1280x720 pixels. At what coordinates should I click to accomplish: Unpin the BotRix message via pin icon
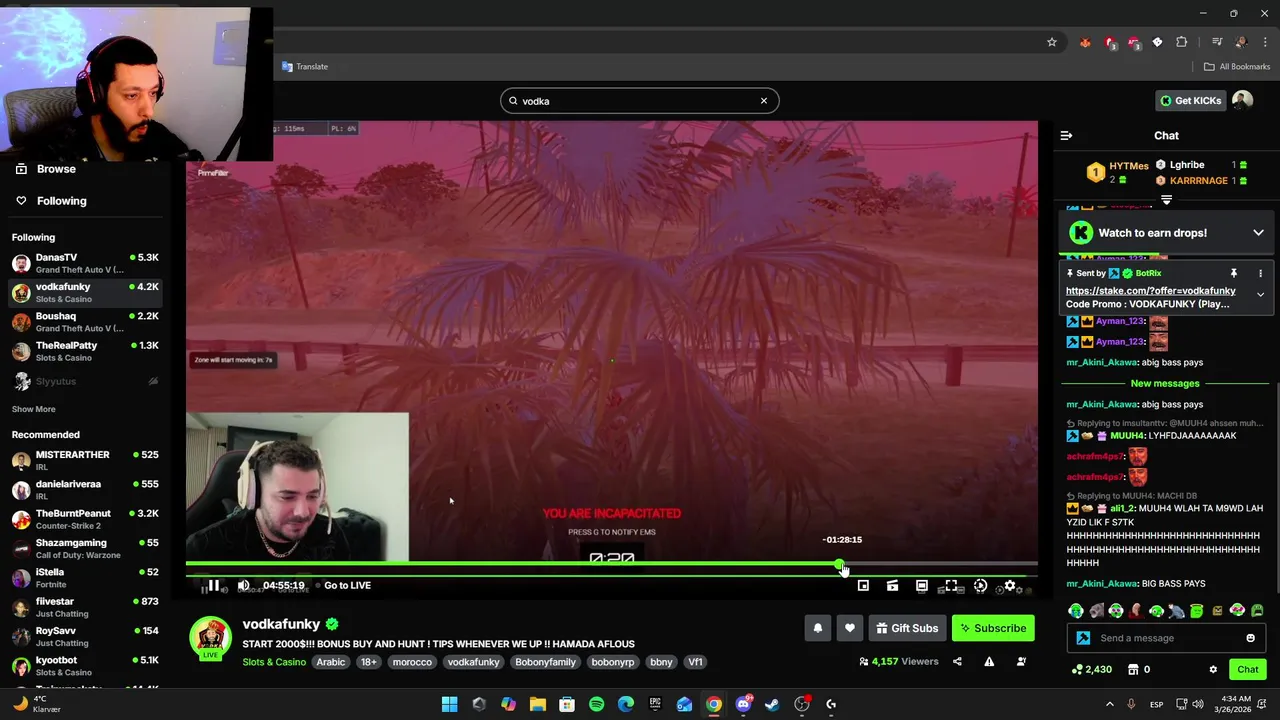[x=1233, y=273]
